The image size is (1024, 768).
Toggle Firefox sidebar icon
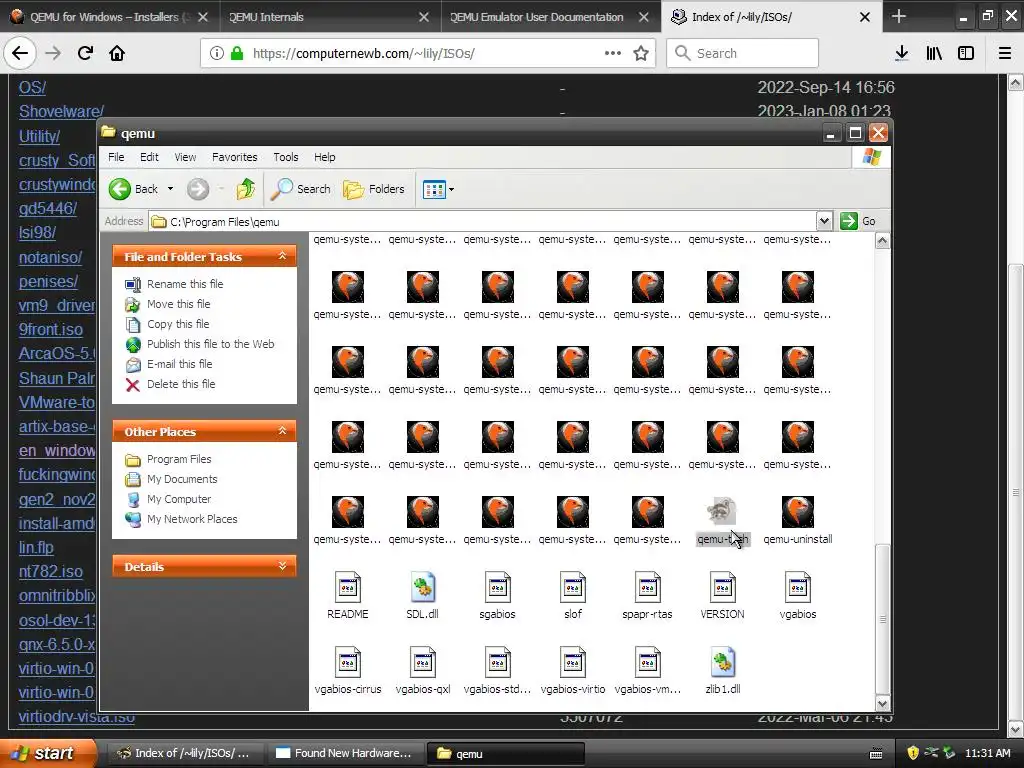(x=966, y=53)
